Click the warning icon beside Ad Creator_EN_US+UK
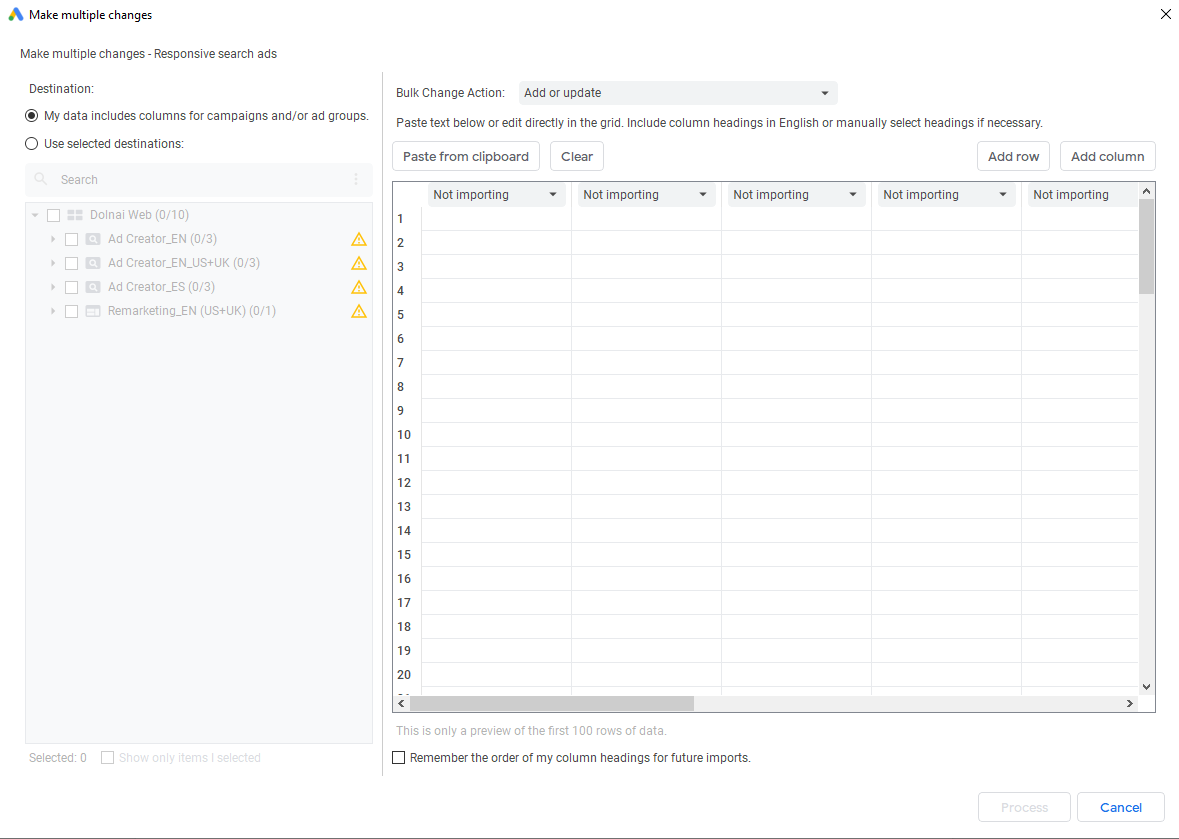The height and width of the screenshot is (839, 1179). (x=359, y=263)
